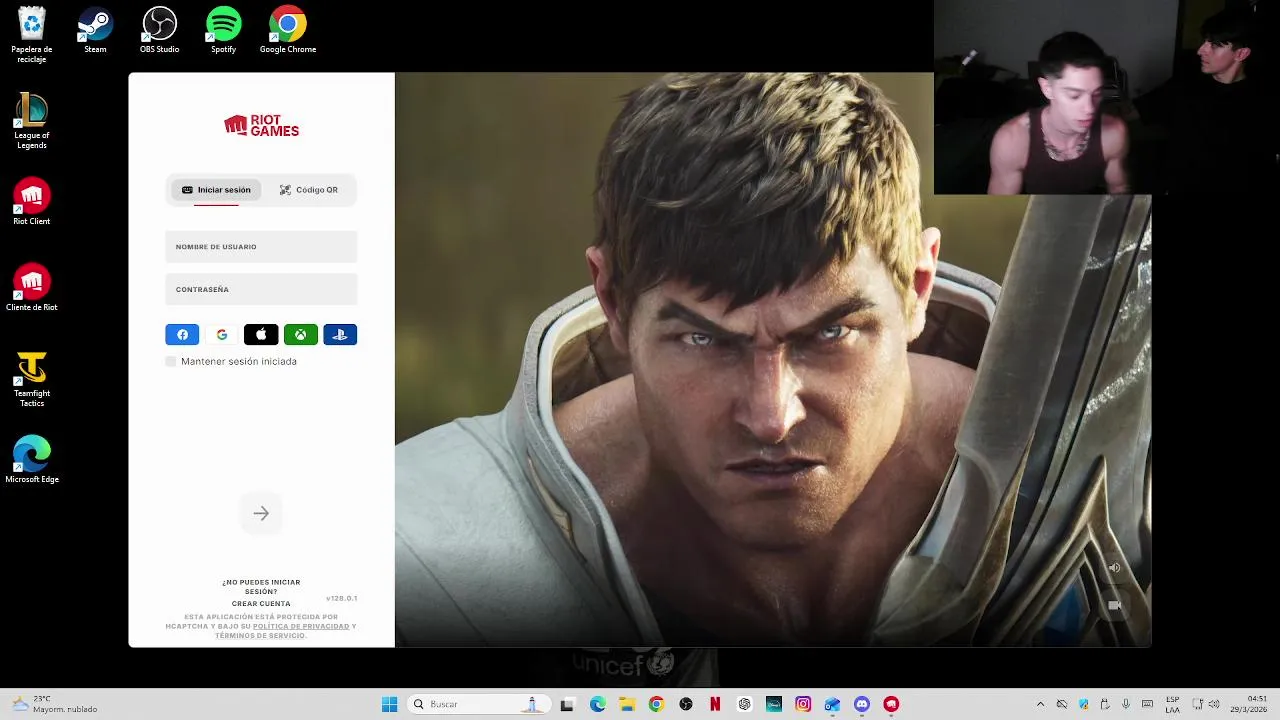Submit login with arrow button
The image size is (1280, 720).
point(261,513)
